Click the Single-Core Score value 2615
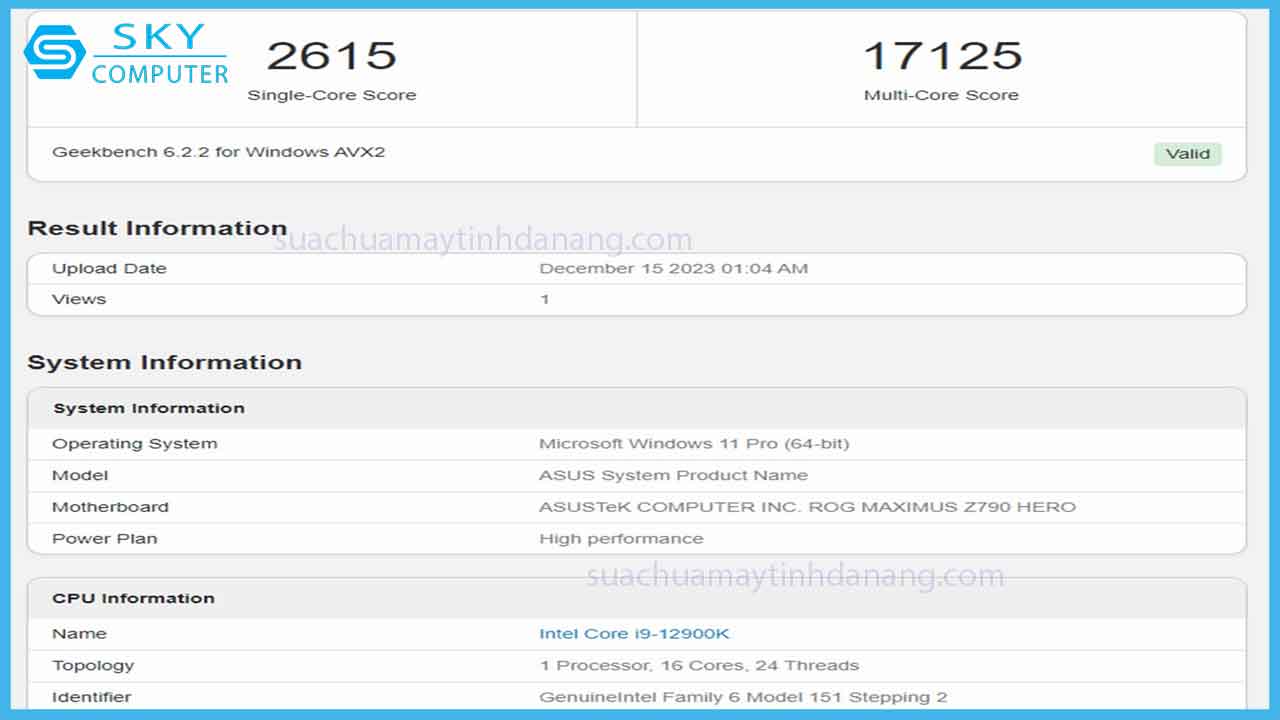Image resolution: width=1280 pixels, height=720 pixels. tap(332, 55)
